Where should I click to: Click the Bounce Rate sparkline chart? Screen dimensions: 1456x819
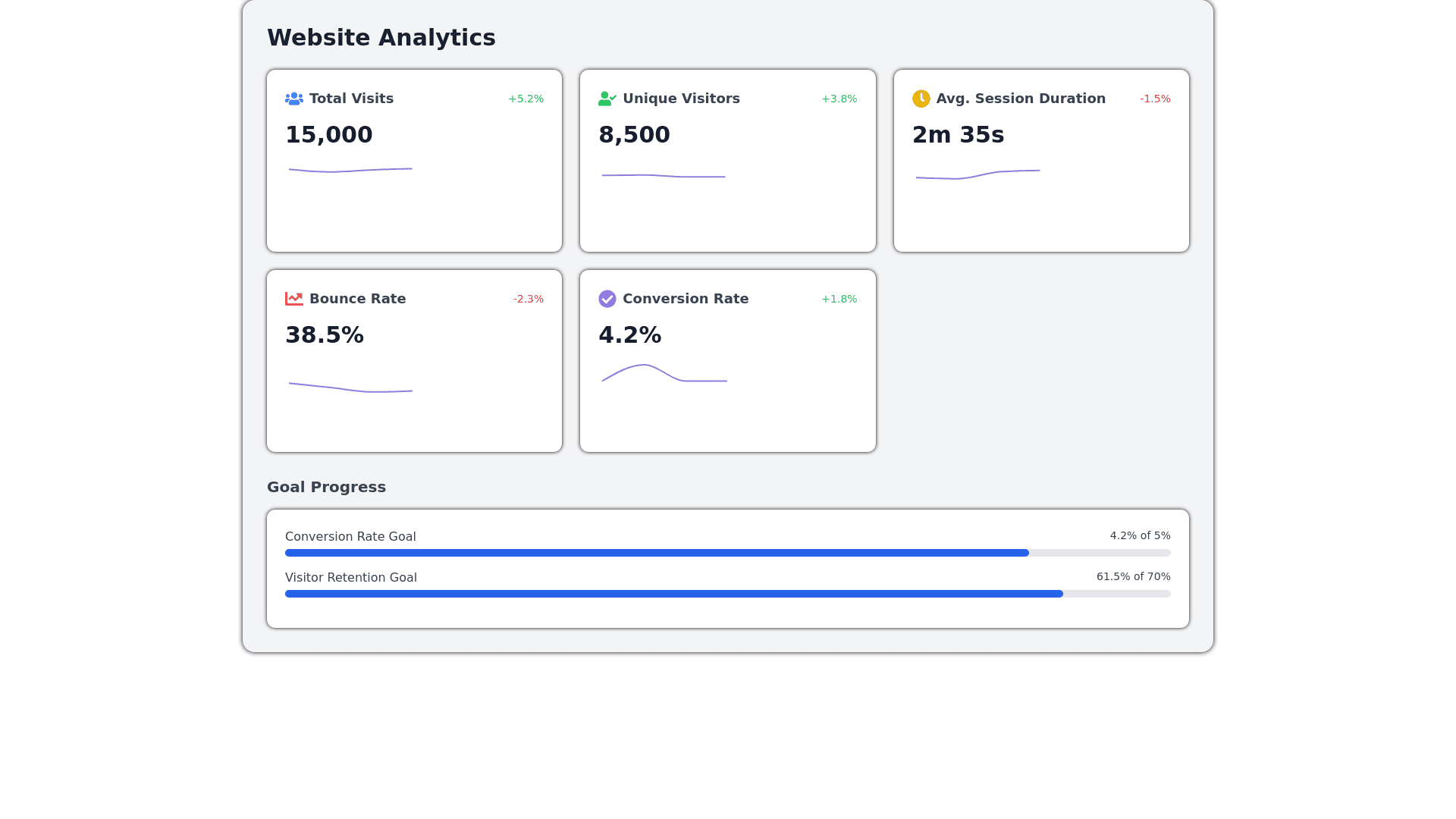coord(350,388)
